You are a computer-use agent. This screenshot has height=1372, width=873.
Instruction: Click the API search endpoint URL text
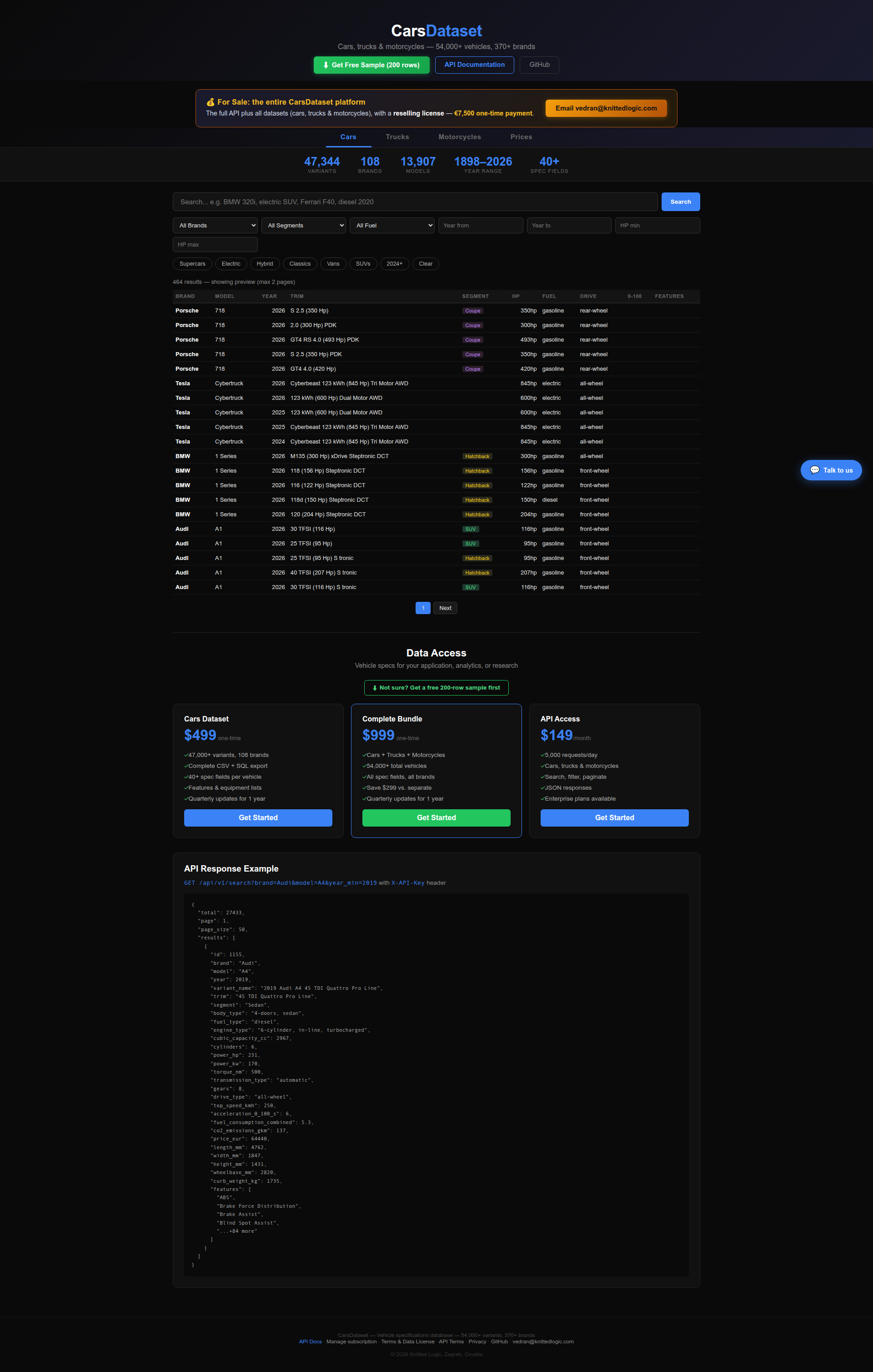280,883
